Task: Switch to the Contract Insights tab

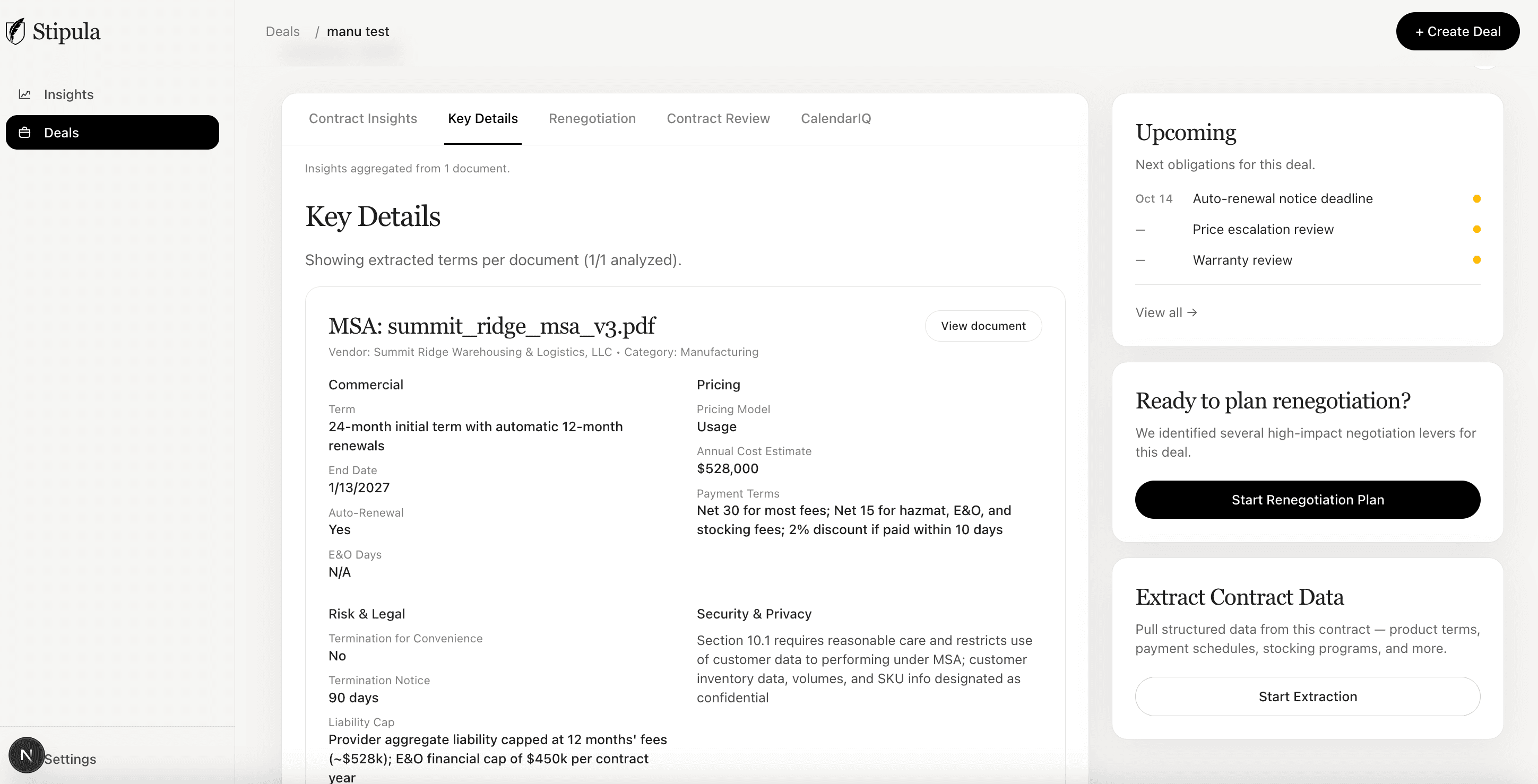Action: click(x=362, y=118)
